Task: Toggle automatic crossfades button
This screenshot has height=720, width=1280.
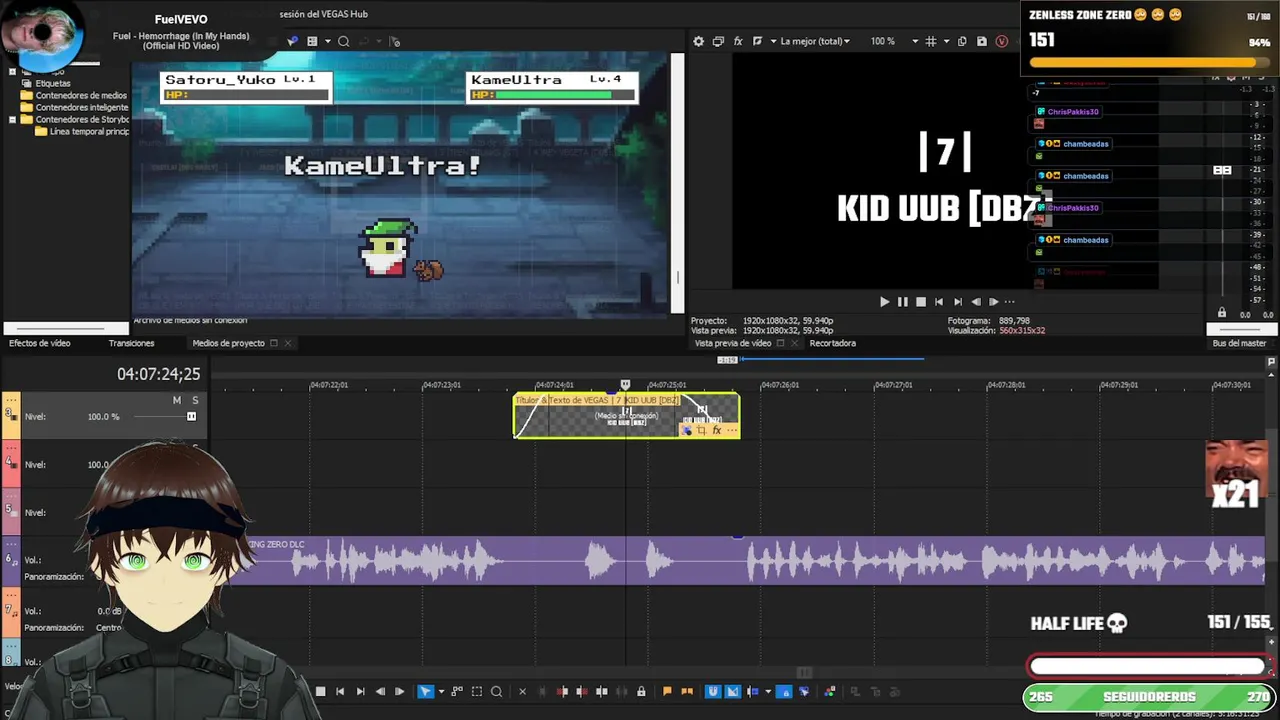Action: (x=733, y=691)
